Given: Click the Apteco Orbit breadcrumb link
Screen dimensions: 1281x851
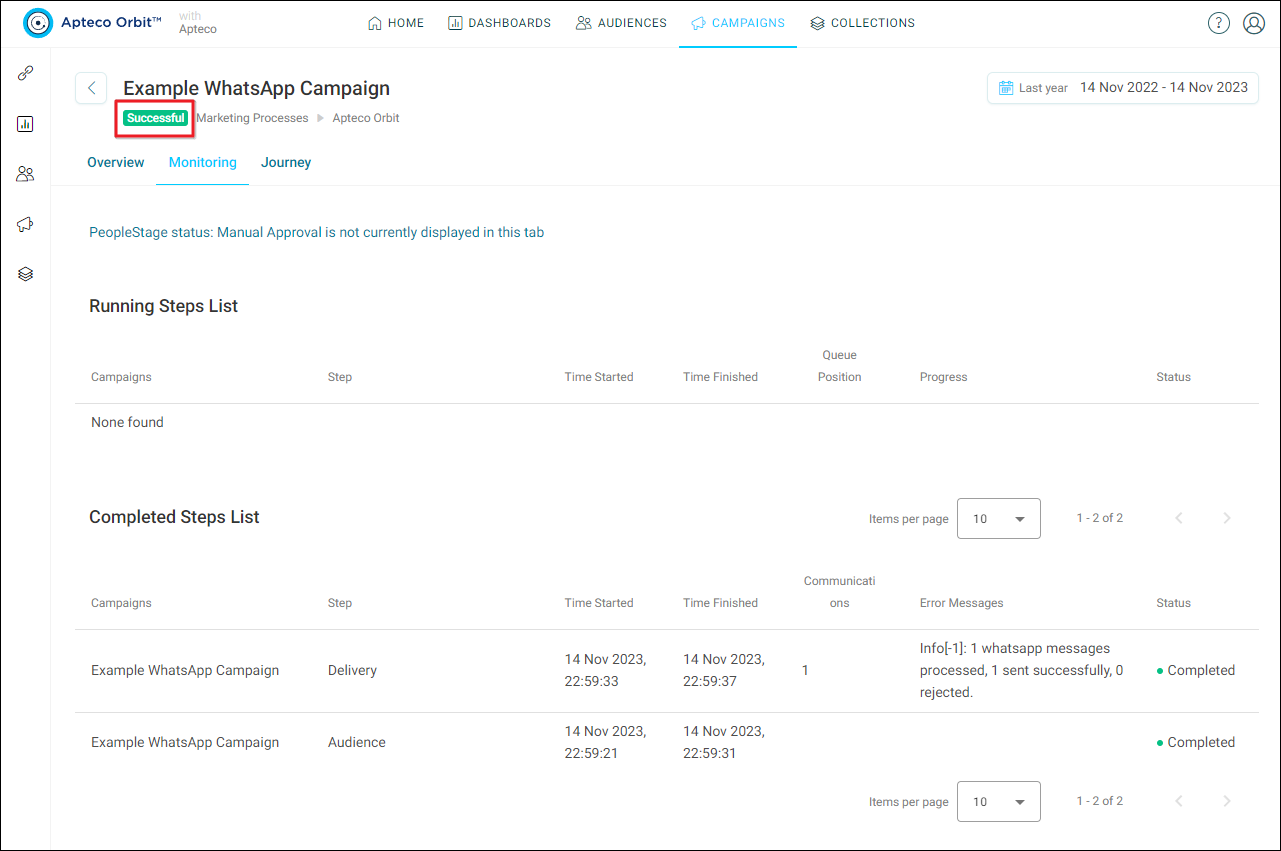Looking at the screenshot, I should pos(366,118).
